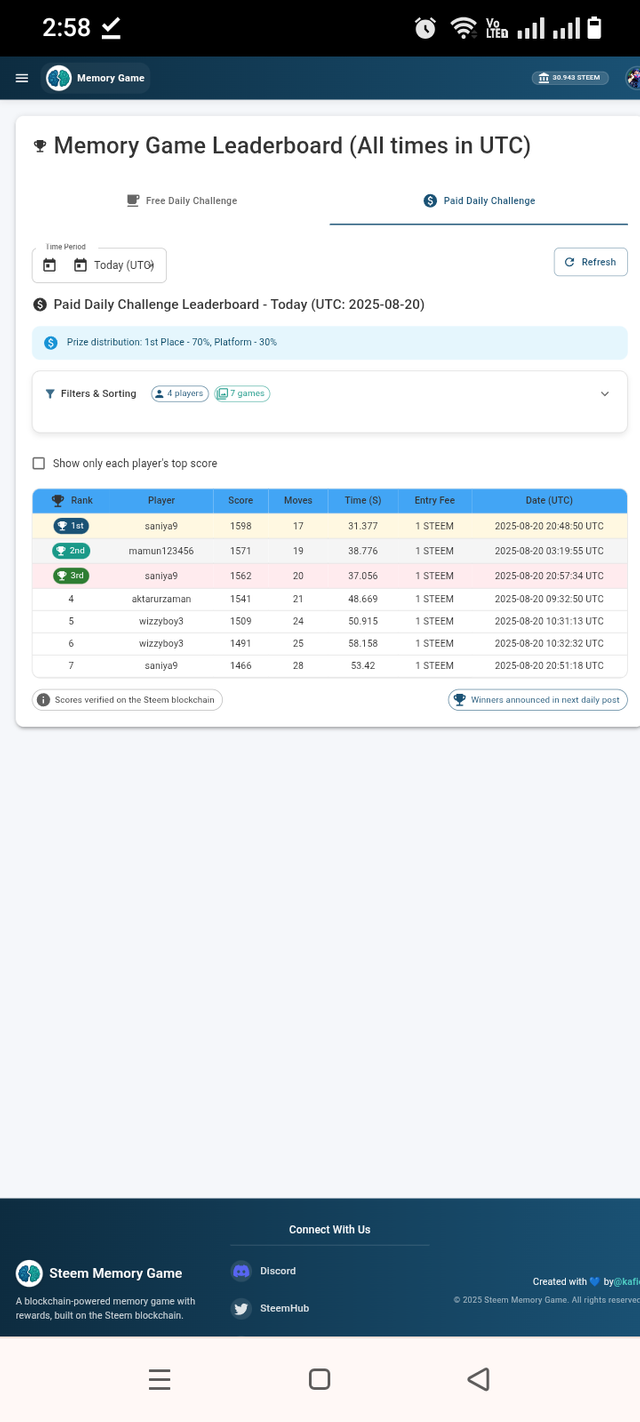Viewport: 640px width, 1422px height.
Task: Click time 31.377 in first row
Action: [x=362, y=526]
